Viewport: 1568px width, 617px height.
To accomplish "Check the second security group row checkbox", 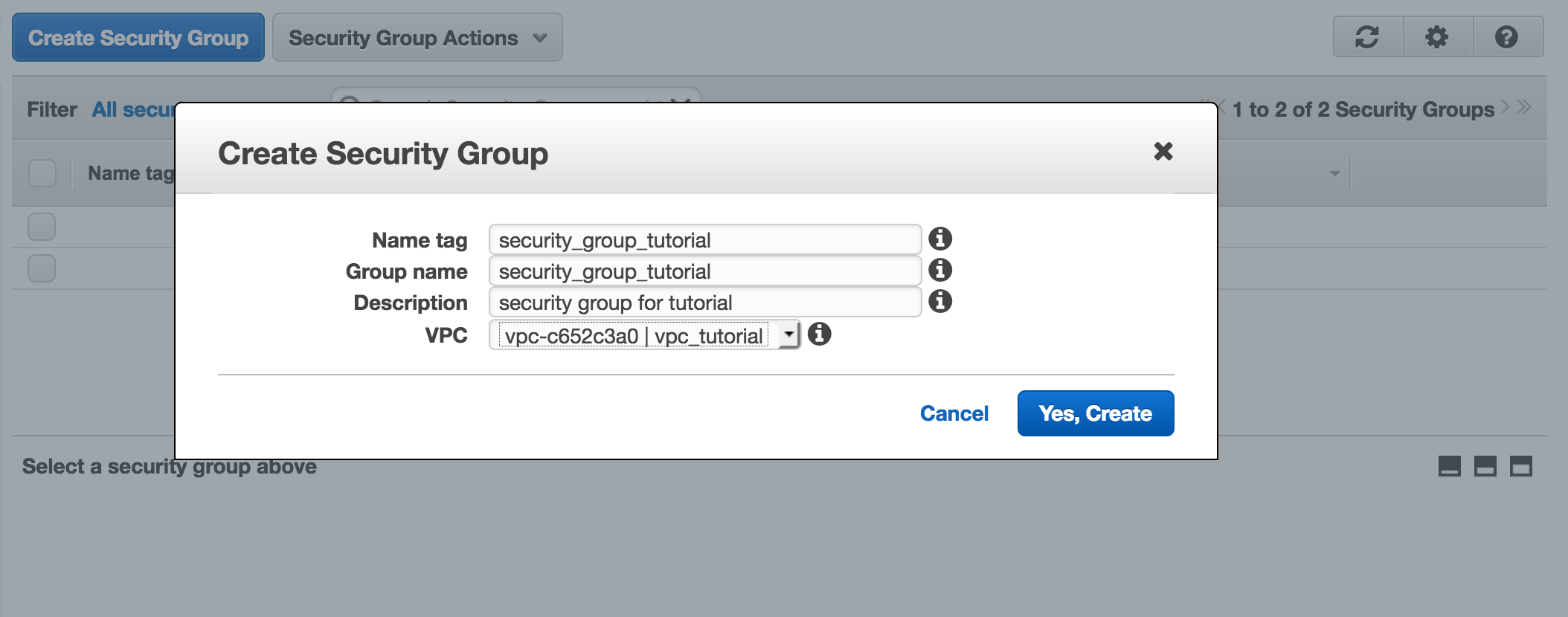I will (42, 268).
